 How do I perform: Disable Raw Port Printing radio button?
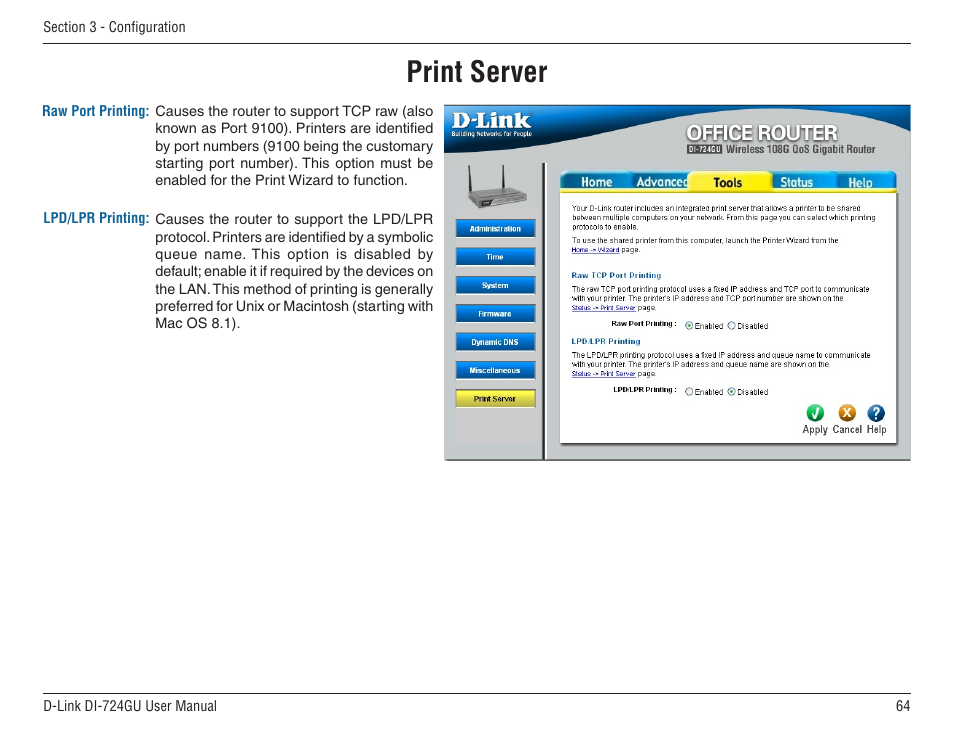coord(731,326)
